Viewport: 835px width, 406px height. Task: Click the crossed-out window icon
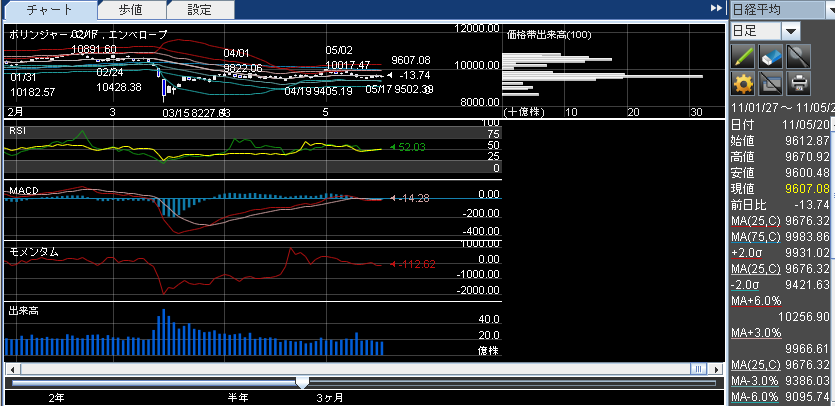770,83
